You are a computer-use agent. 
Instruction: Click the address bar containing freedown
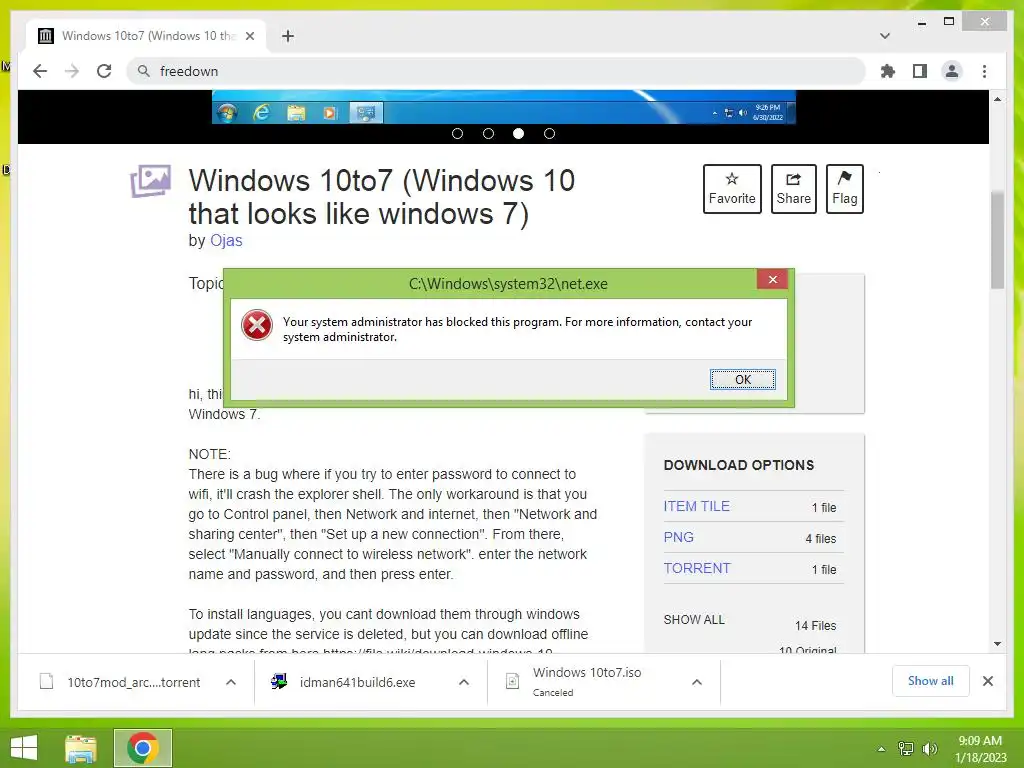coord(496,71)
